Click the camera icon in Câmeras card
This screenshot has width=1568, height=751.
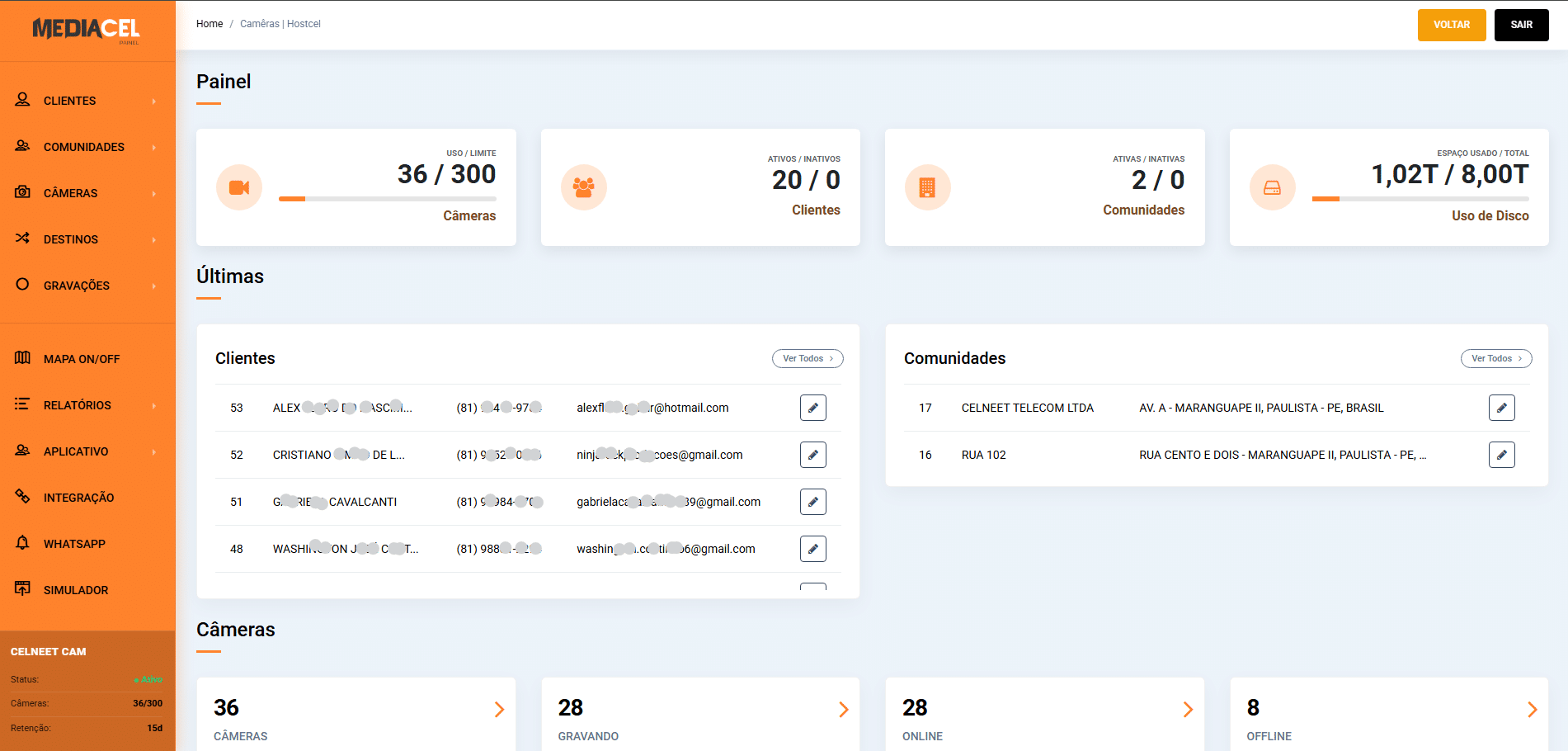pyautogui.click(x=239, y=187)
